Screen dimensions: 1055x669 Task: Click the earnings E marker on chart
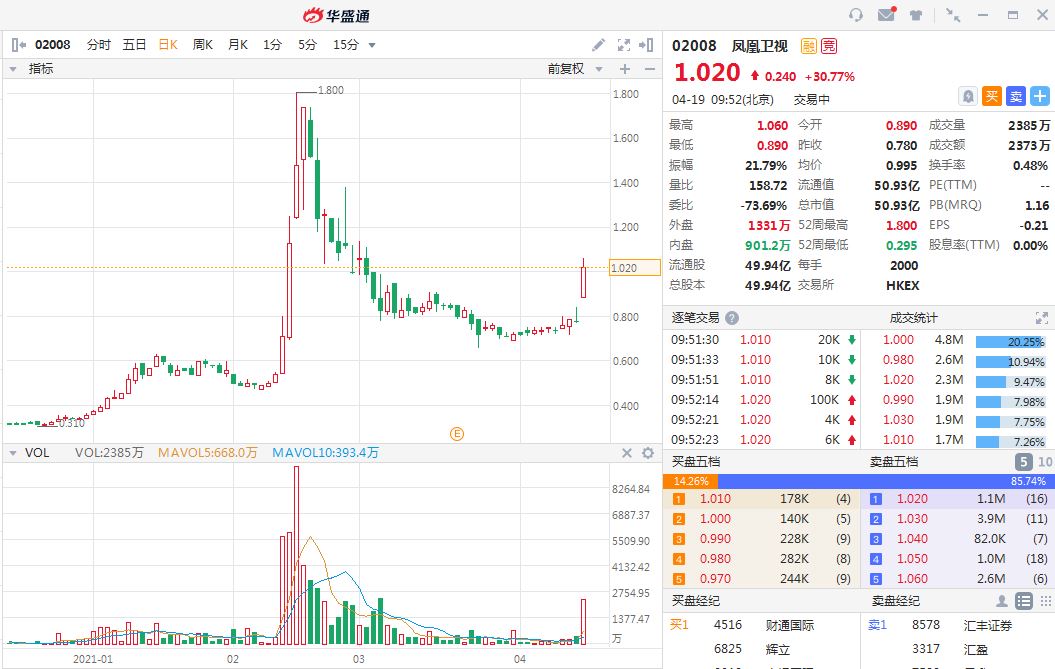457,434
